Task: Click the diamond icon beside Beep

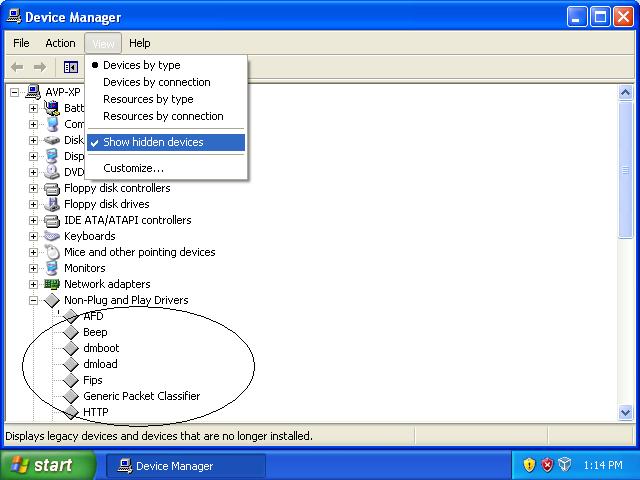Action: coord(71,332)
